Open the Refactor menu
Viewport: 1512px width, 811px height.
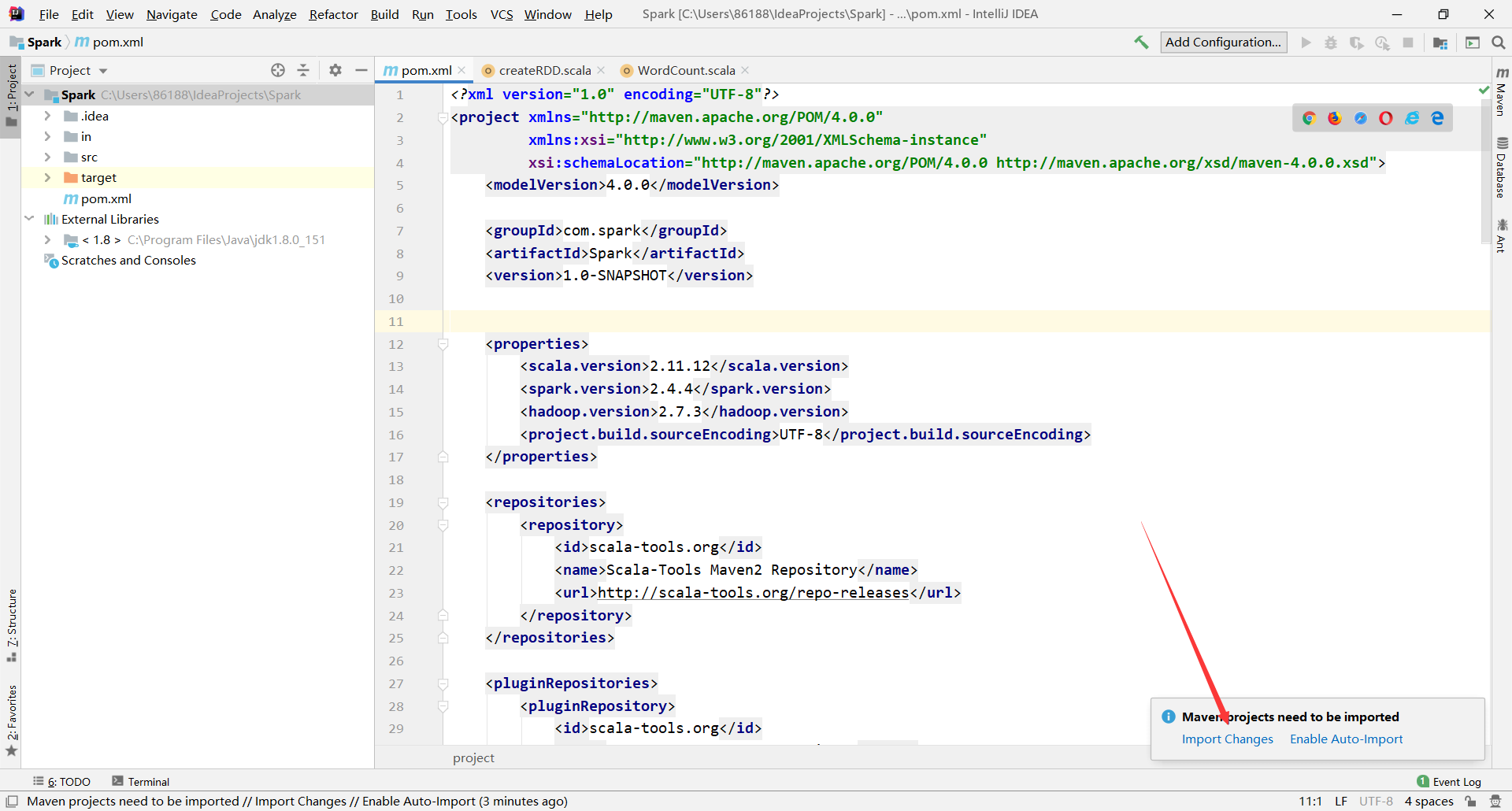click(333, 14)
